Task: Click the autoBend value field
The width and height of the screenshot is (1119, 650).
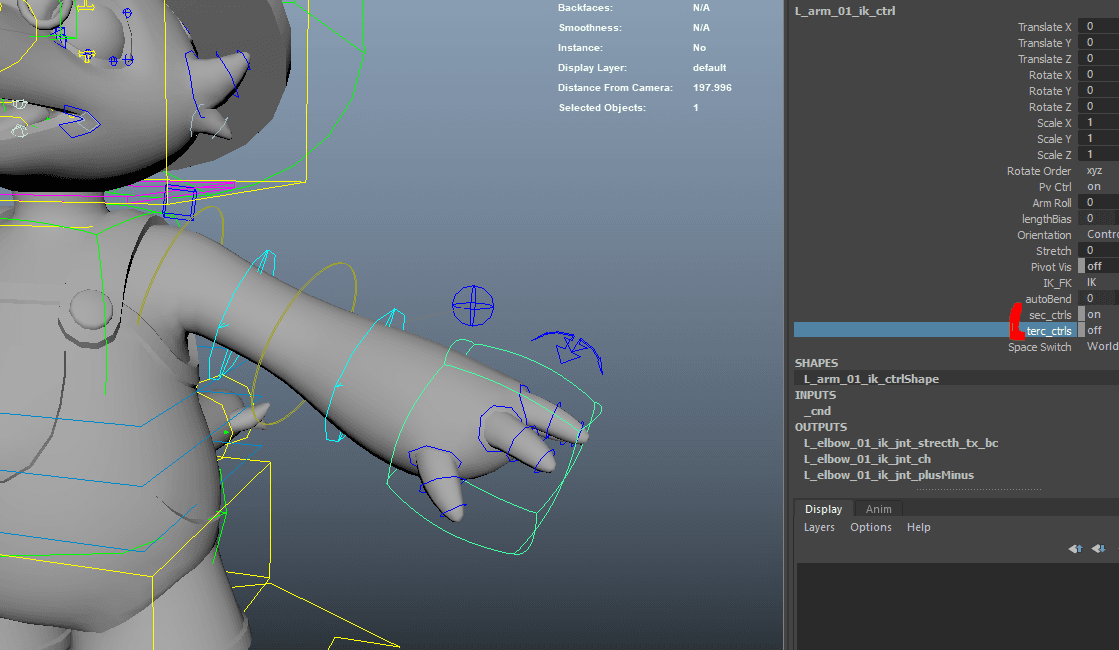Action: [1098, 298]
